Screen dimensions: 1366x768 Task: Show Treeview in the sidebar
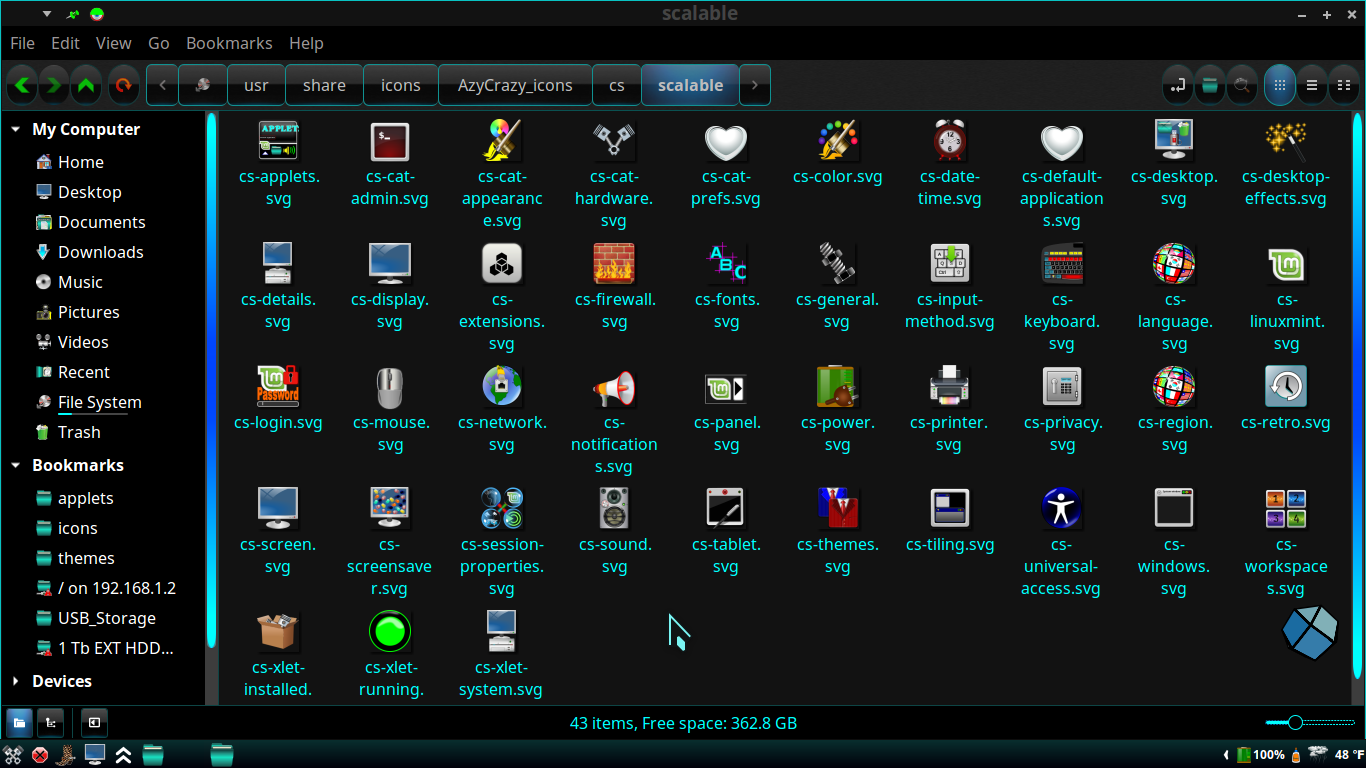tap(51, 722)
